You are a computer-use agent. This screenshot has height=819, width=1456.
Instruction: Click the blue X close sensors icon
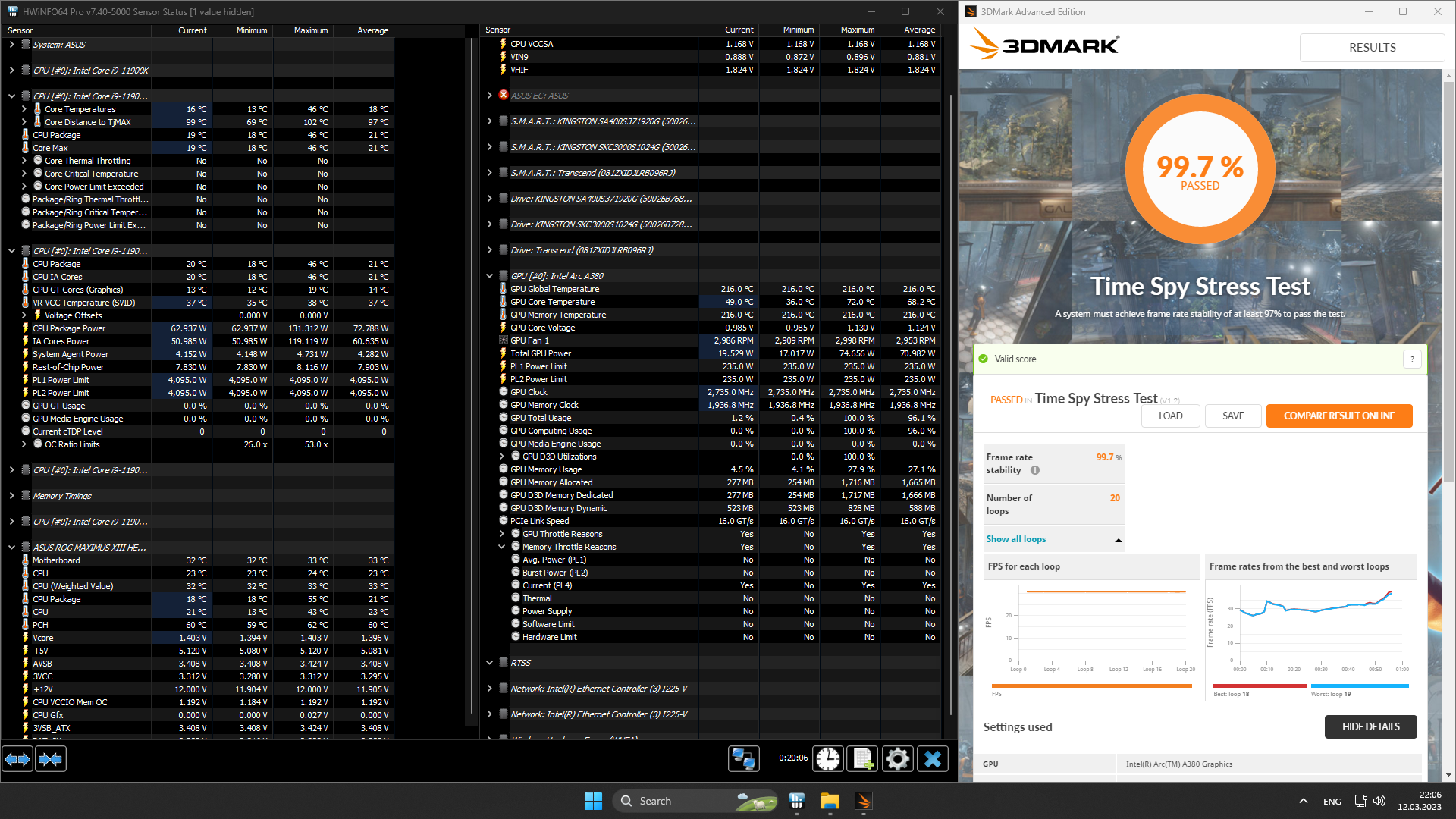coord(933,759)
